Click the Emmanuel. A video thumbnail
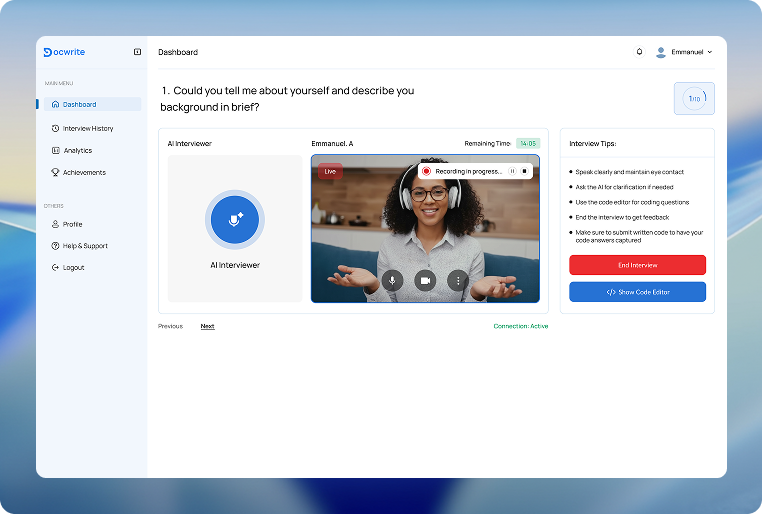 pos(425,228)
